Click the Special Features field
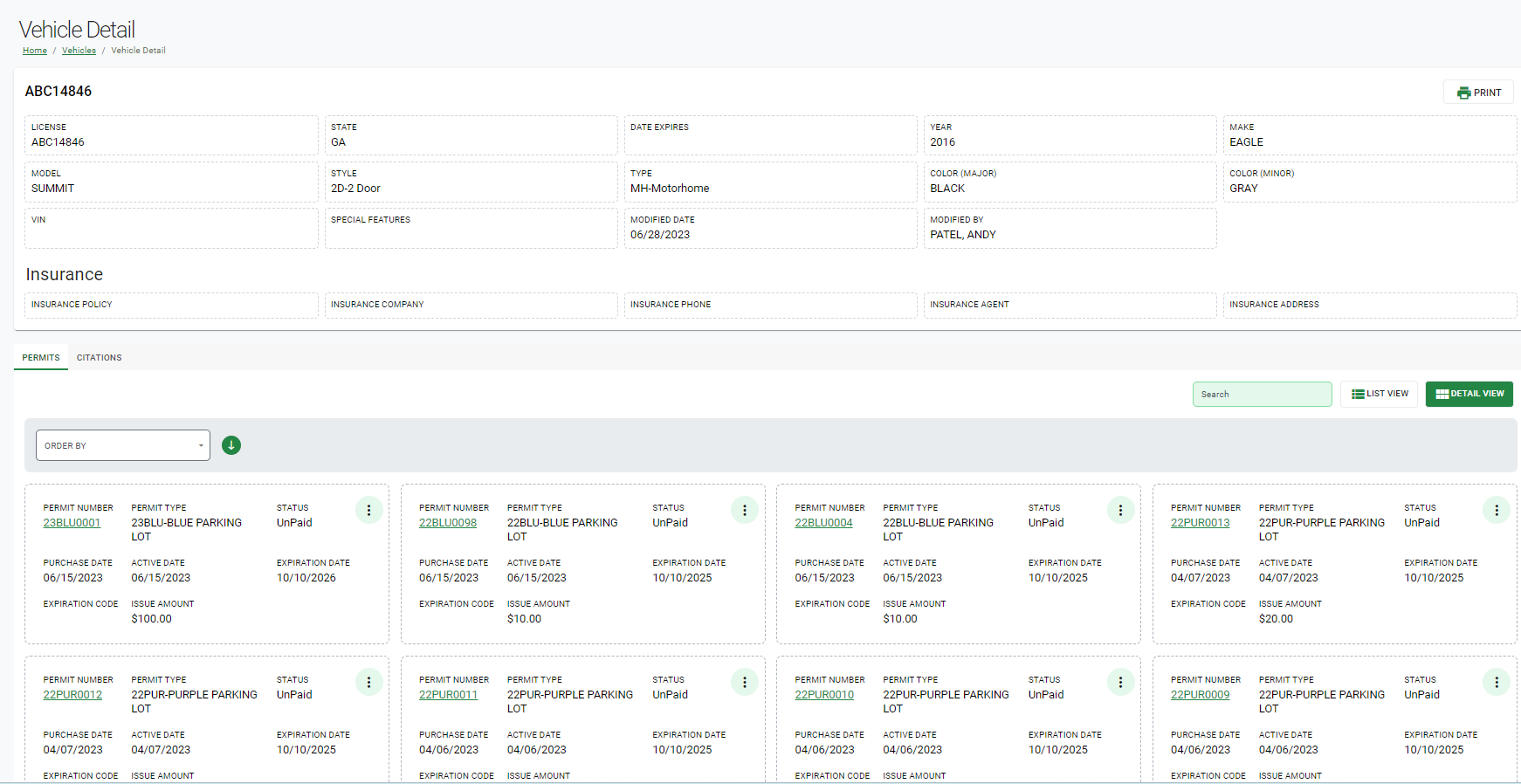 pyautogui.click(x=471, y=228)
